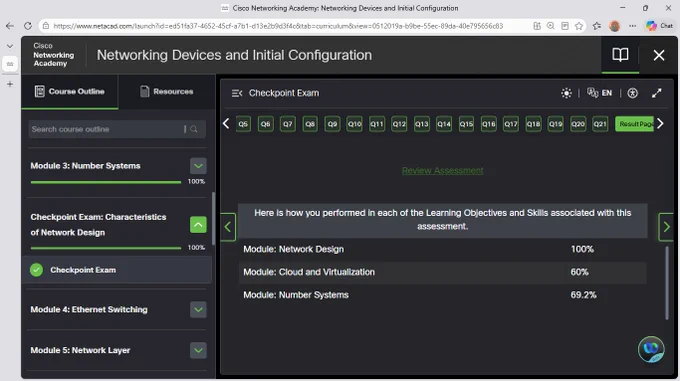The width and height of the screenshot is (680, 381).
Task: Open the course book icon
Action: pyautogui.click(x=620, y=55)
